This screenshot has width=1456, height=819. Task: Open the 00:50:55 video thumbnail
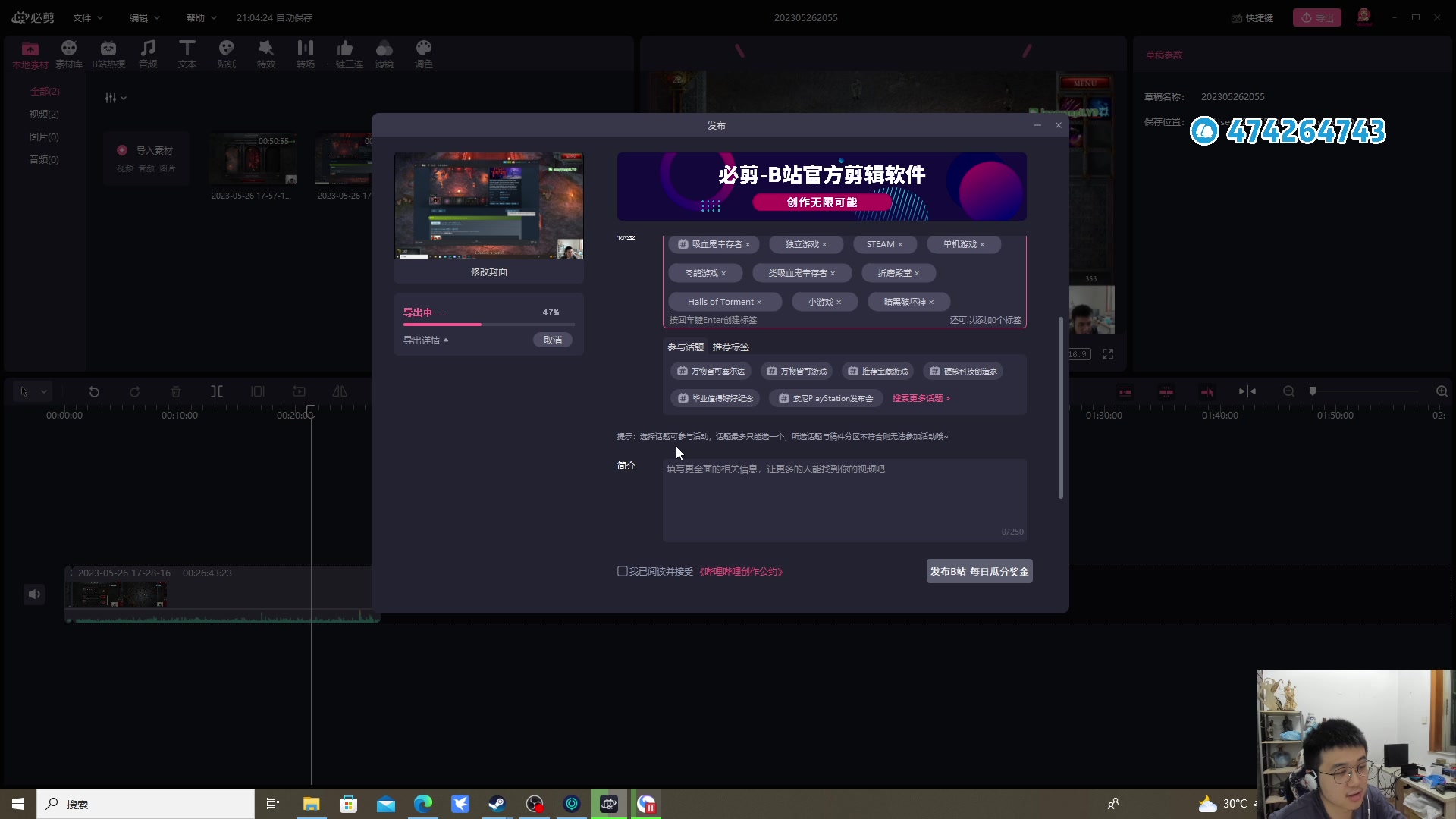click(253, 159)
